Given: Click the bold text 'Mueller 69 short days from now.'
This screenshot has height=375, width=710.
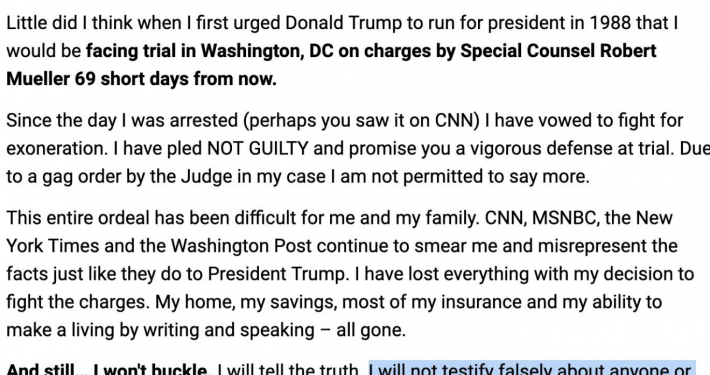Looking at the screenshot, I should click(x=141, y=79).
